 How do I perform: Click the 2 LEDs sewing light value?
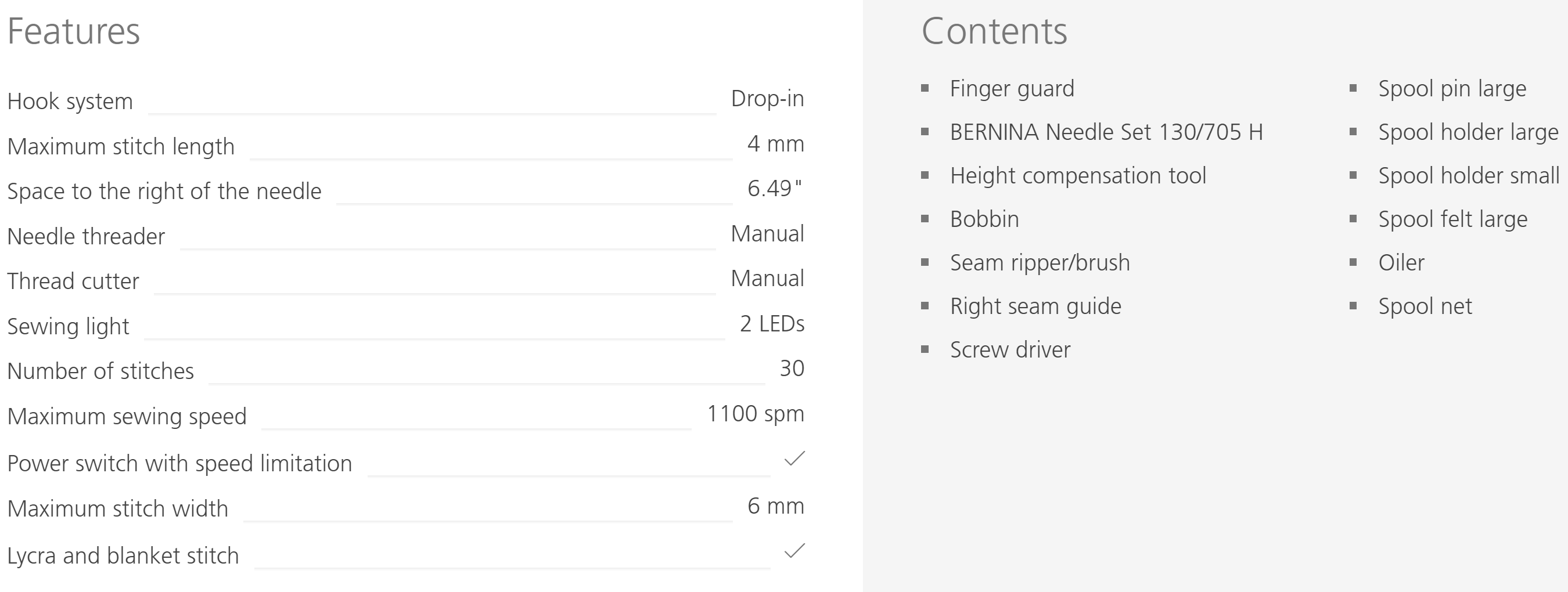point(772,324)
